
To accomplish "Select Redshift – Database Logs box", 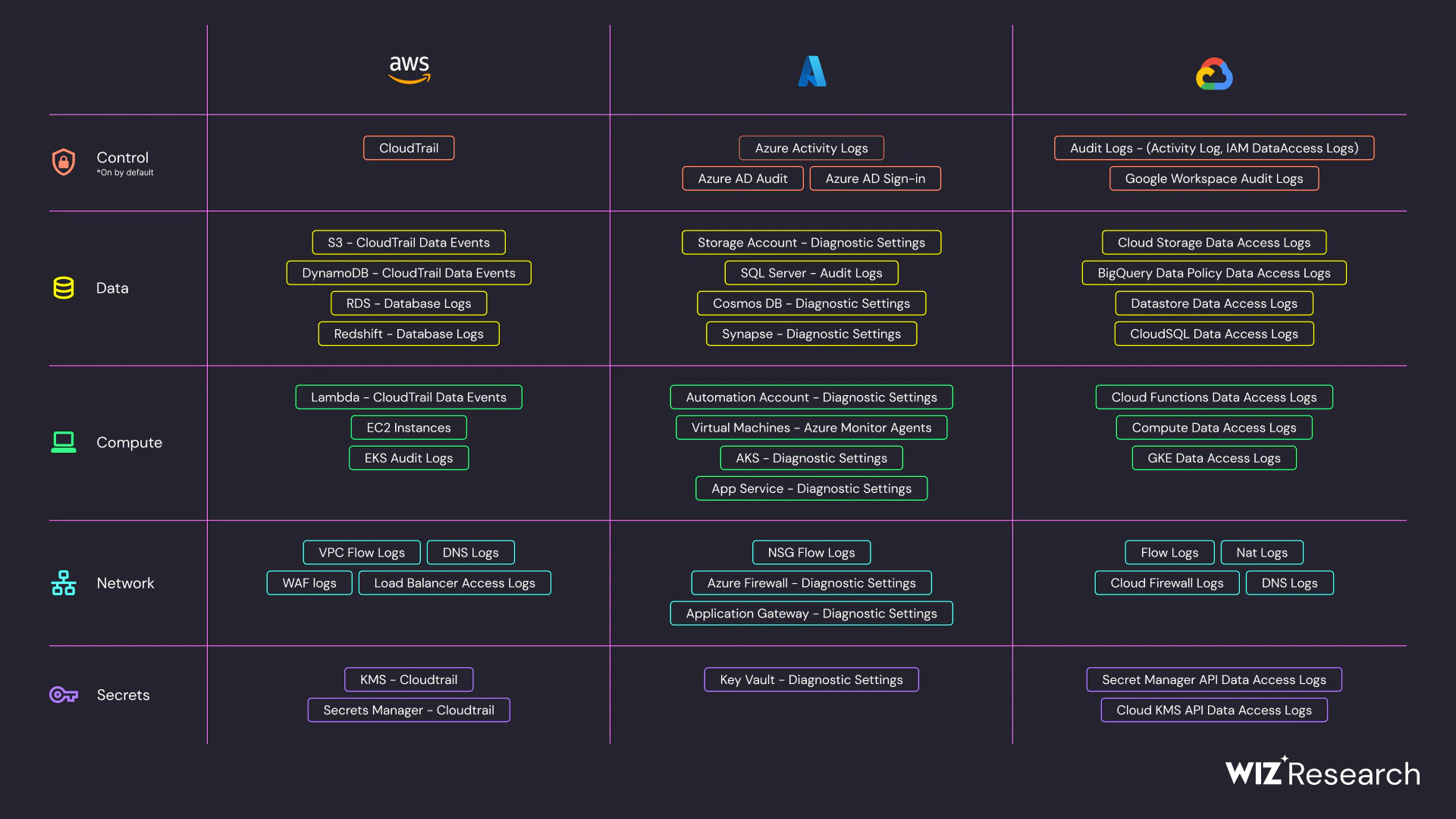I will click(409, 334).
